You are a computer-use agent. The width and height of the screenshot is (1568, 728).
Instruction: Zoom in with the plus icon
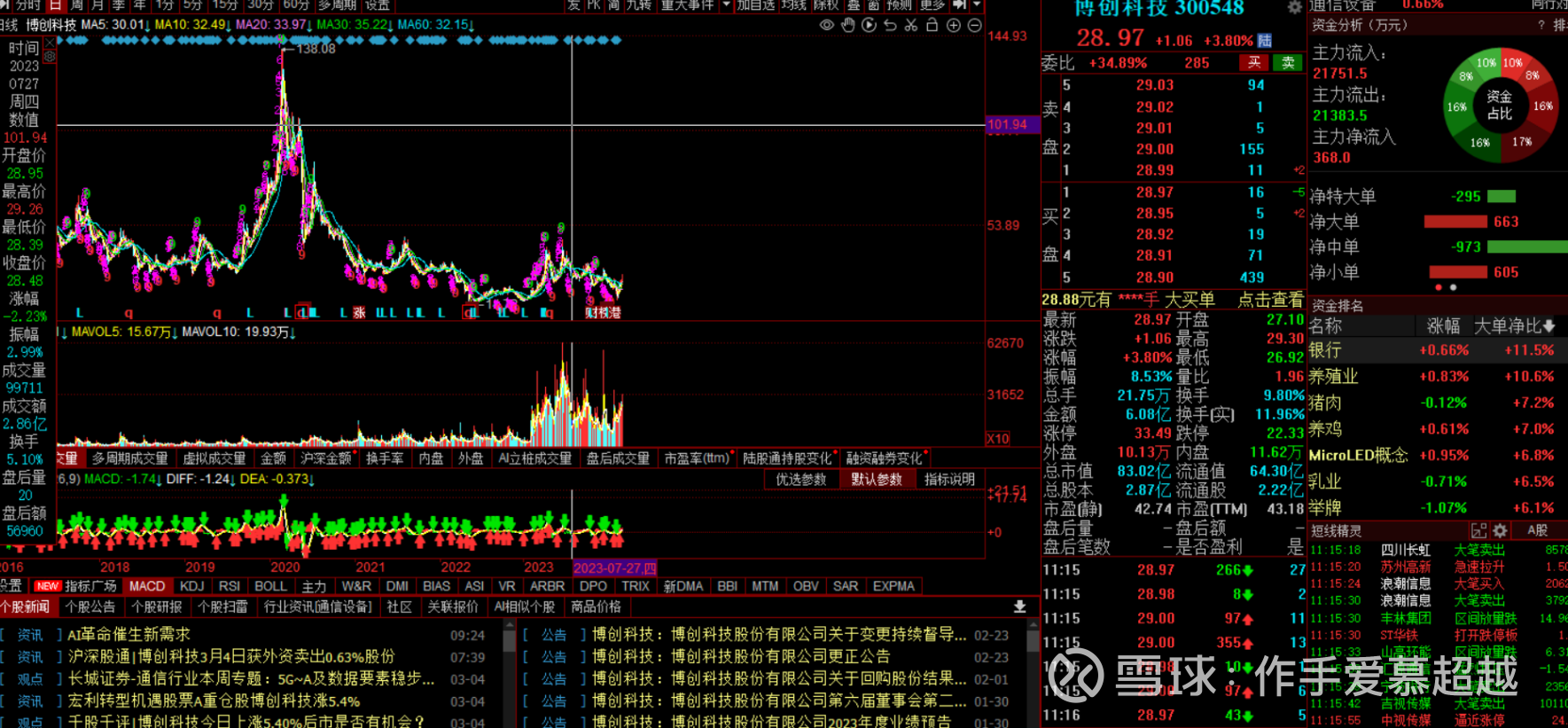[x=954, y=25]
